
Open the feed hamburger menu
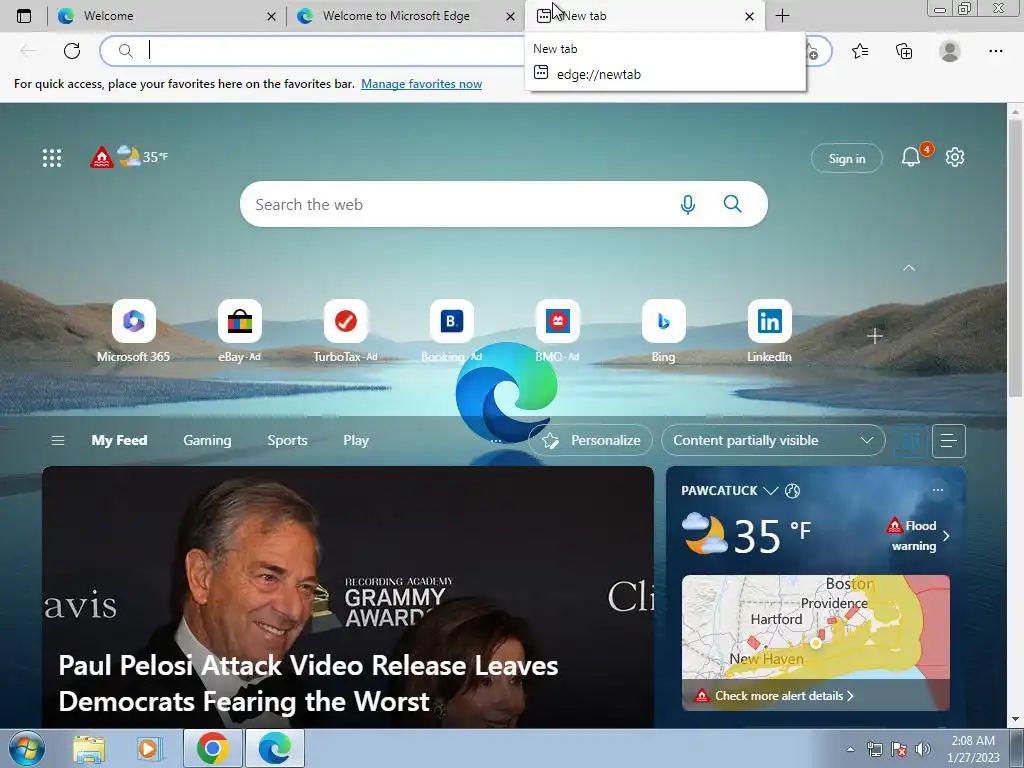[57, 441]
